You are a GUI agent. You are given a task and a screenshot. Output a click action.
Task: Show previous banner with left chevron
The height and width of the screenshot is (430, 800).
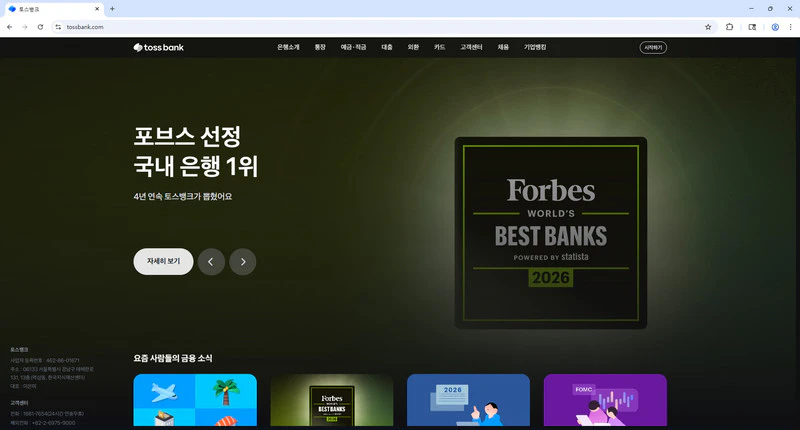211,262
